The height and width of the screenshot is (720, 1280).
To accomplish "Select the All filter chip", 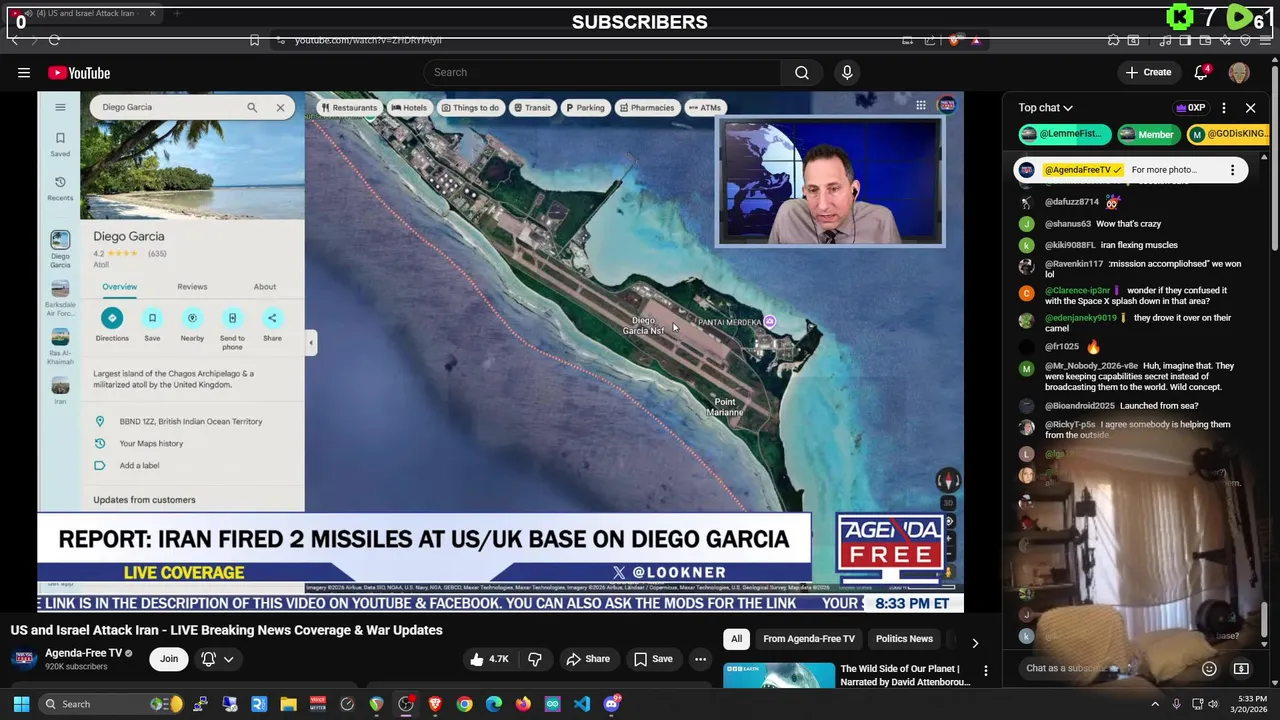I will point(736,639).
